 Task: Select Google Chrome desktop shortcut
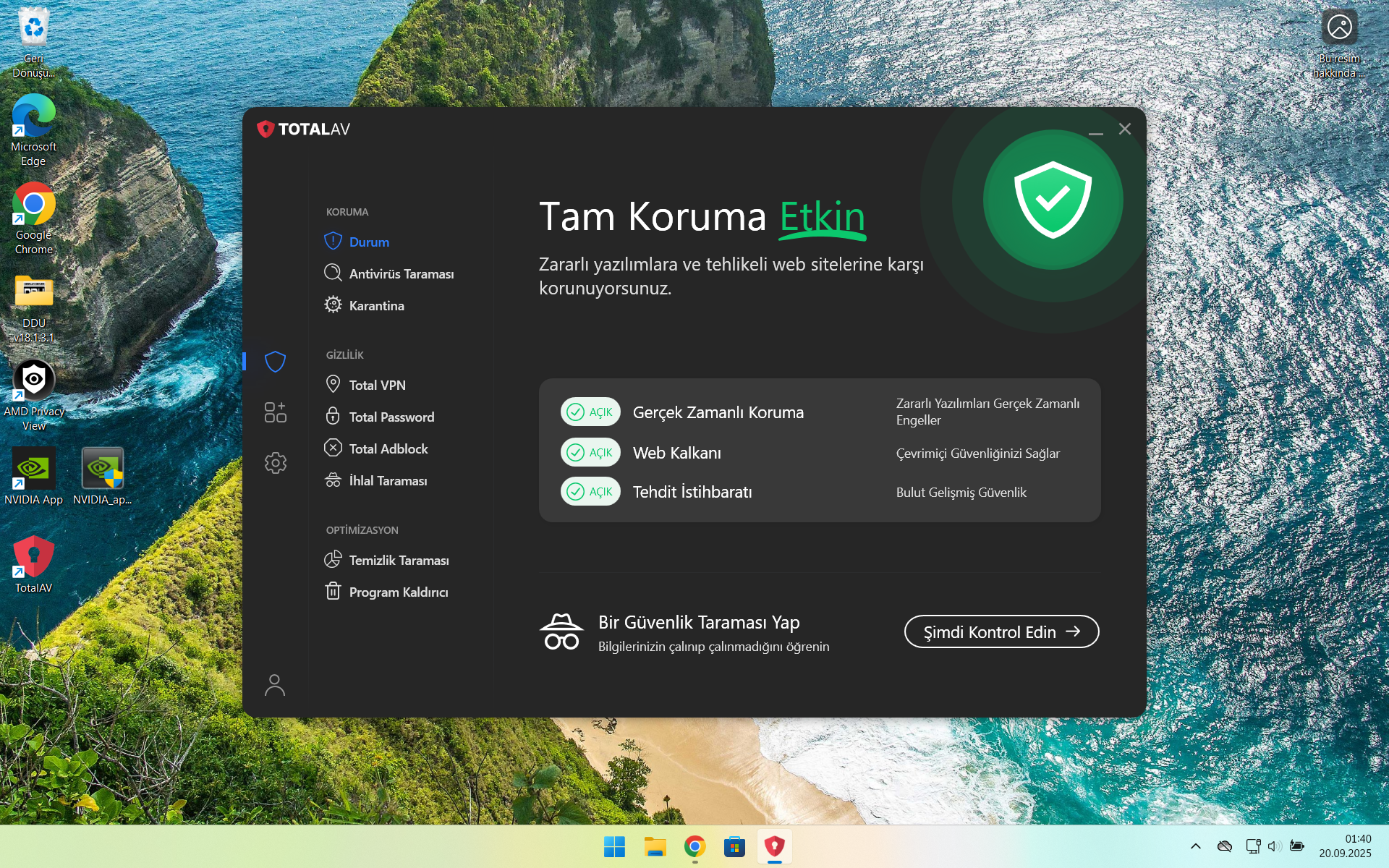(x=33, y=218)
